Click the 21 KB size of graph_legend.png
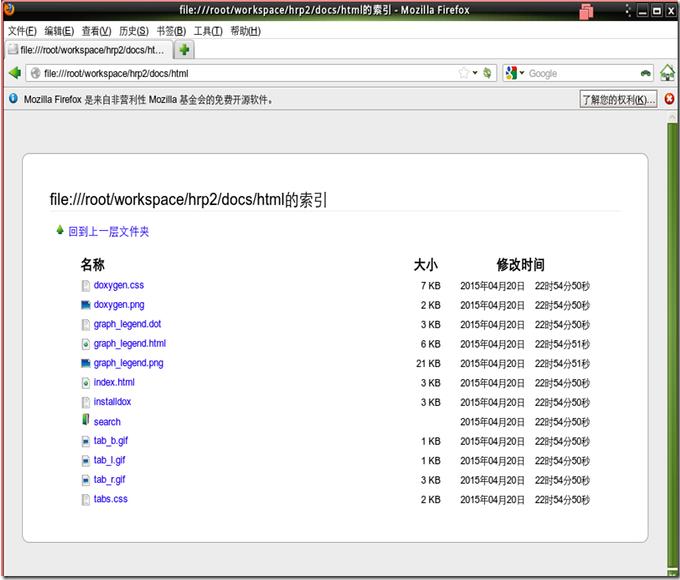Viewport: 680px width, 580px height. (x=428, y=364)
